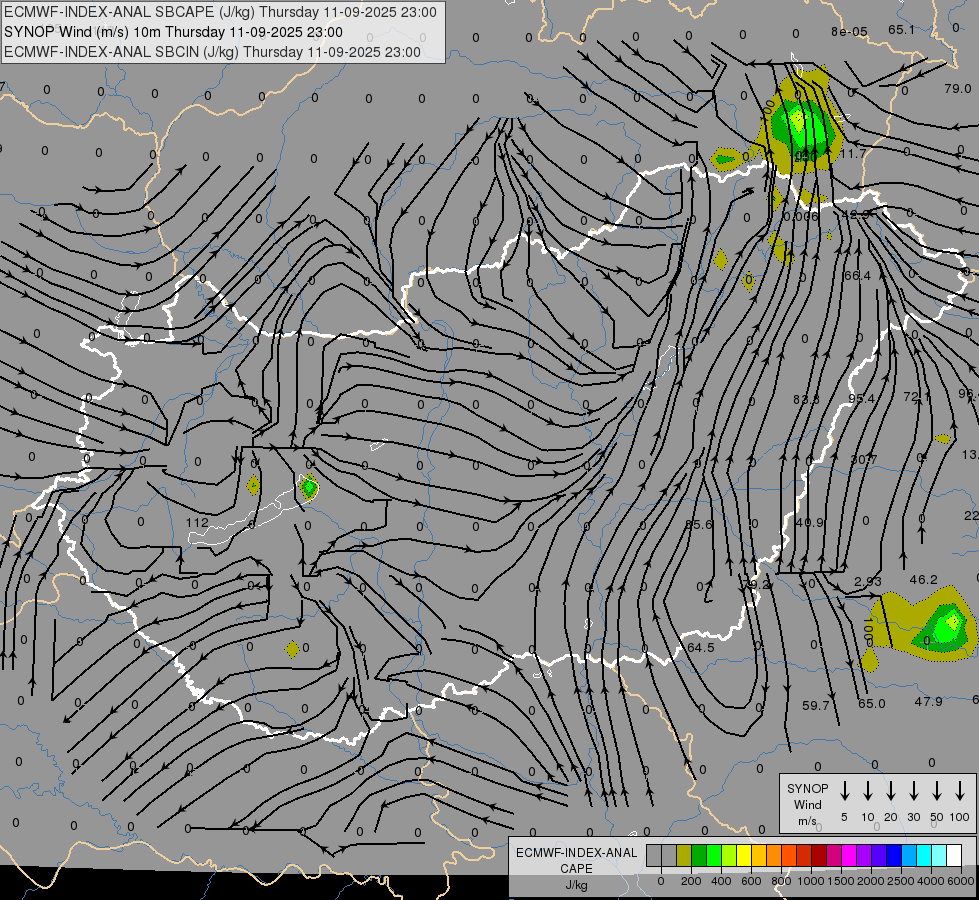The image size is (979, 900).
Task: Click the 6000 tick label in legend
Action: [962, 881]
